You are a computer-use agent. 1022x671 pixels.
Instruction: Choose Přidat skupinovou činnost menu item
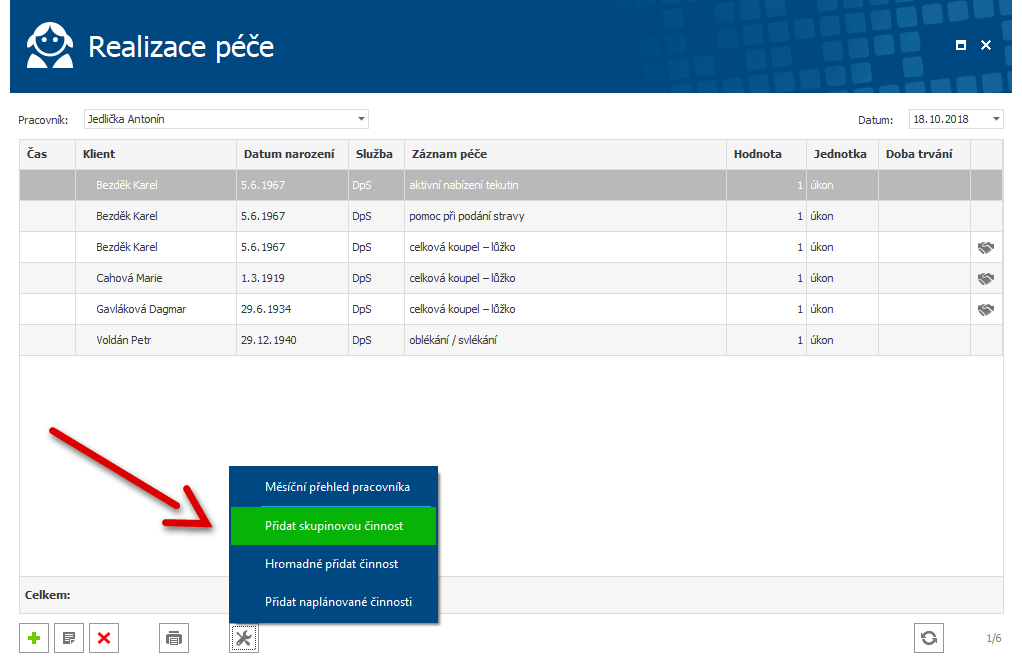(334, 526)
